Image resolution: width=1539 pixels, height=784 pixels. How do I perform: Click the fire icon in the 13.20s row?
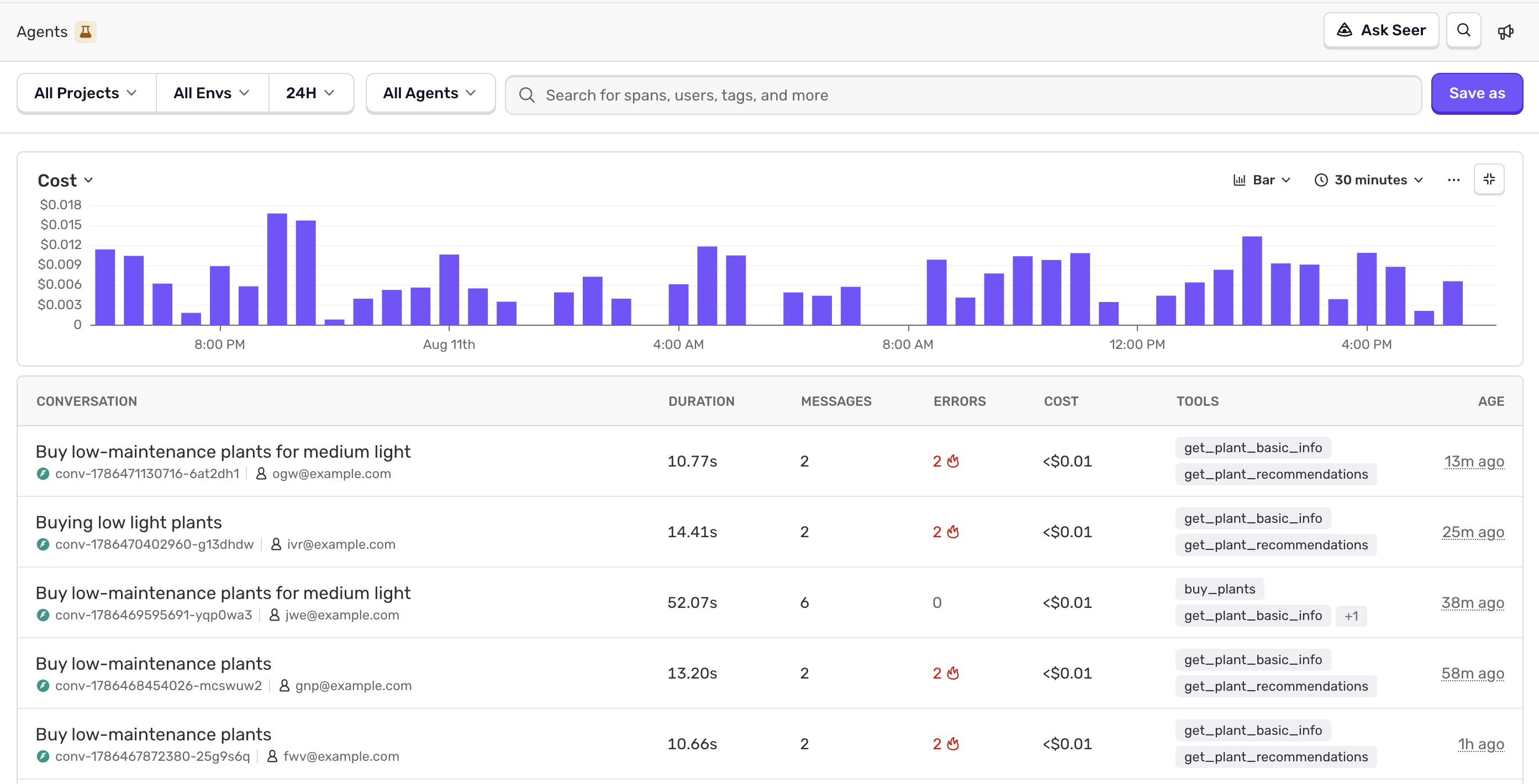coord(953,673)
